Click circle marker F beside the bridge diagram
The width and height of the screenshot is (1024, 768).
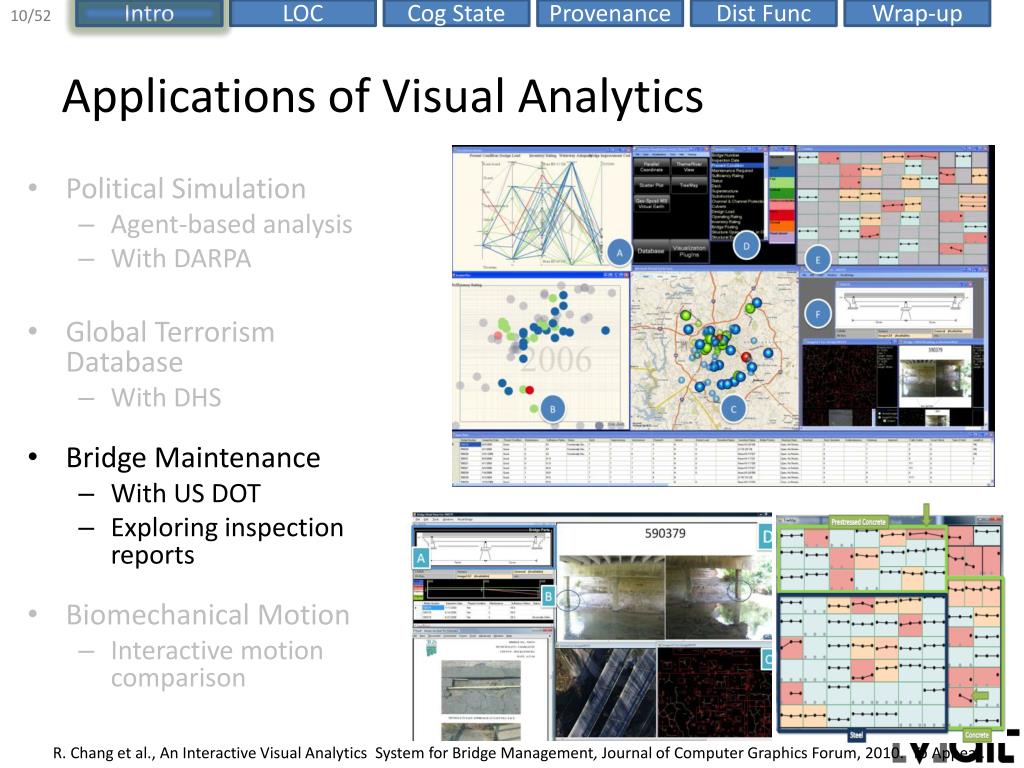818,314
